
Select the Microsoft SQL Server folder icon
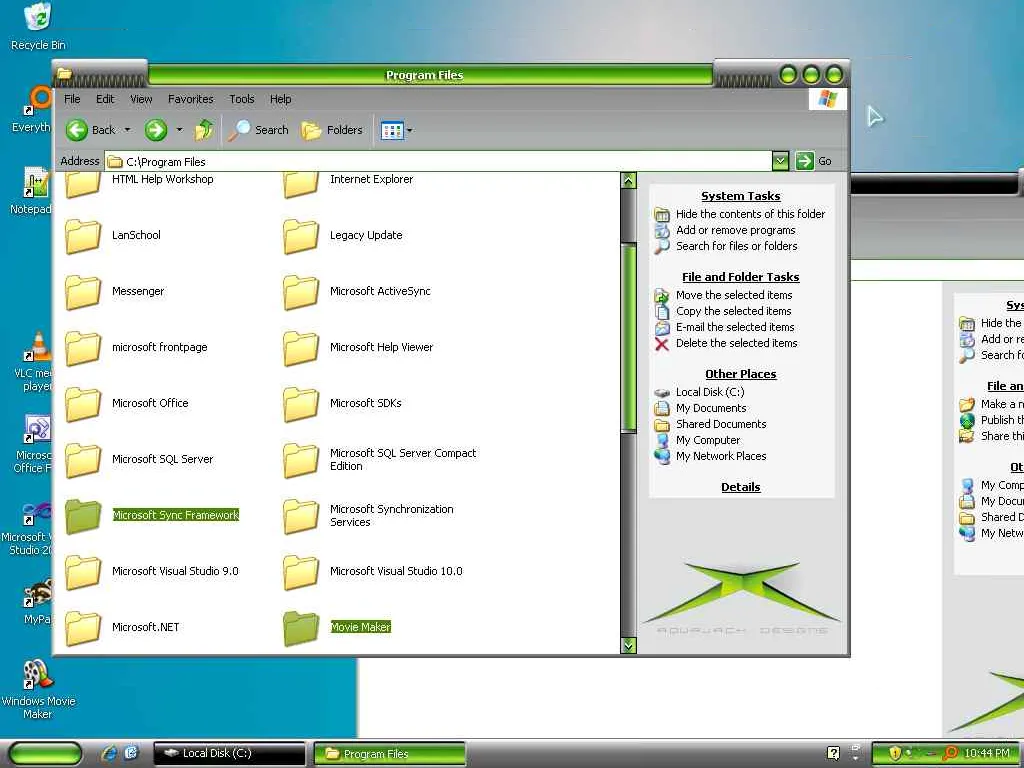(83, 460)
